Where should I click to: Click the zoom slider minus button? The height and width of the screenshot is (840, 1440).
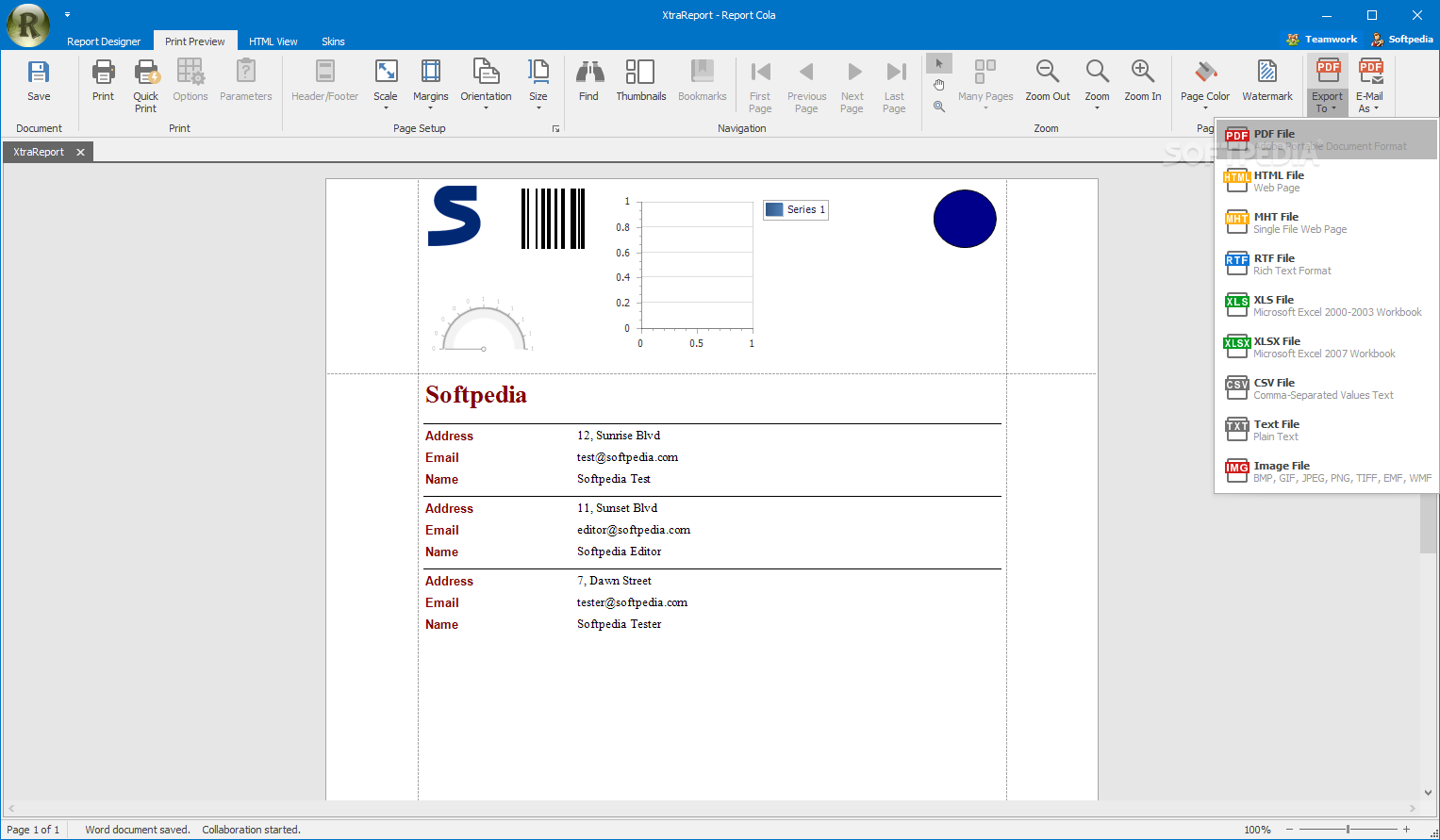(1289, 830)
